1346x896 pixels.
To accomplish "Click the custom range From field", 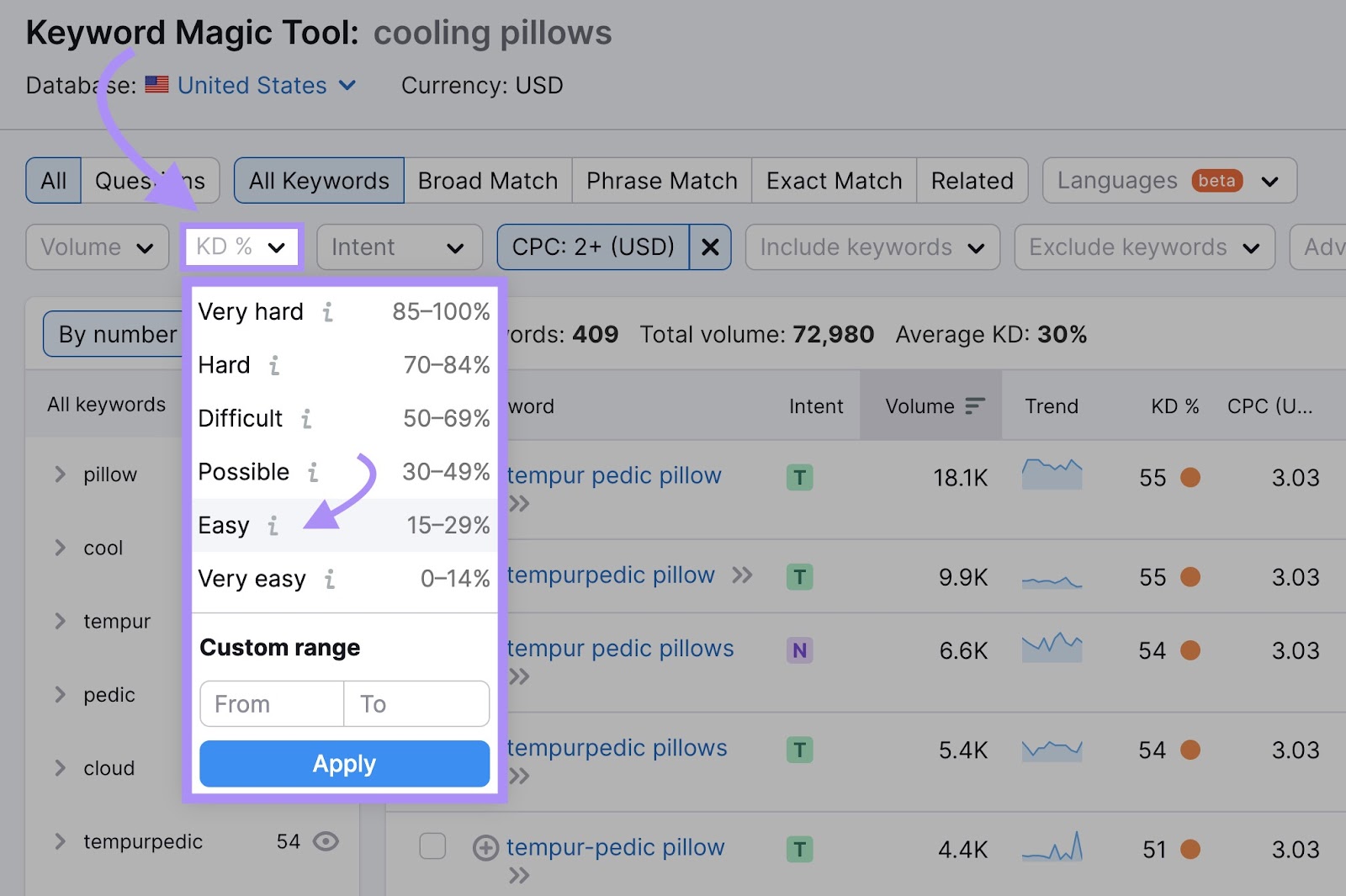I will (272, 703).
